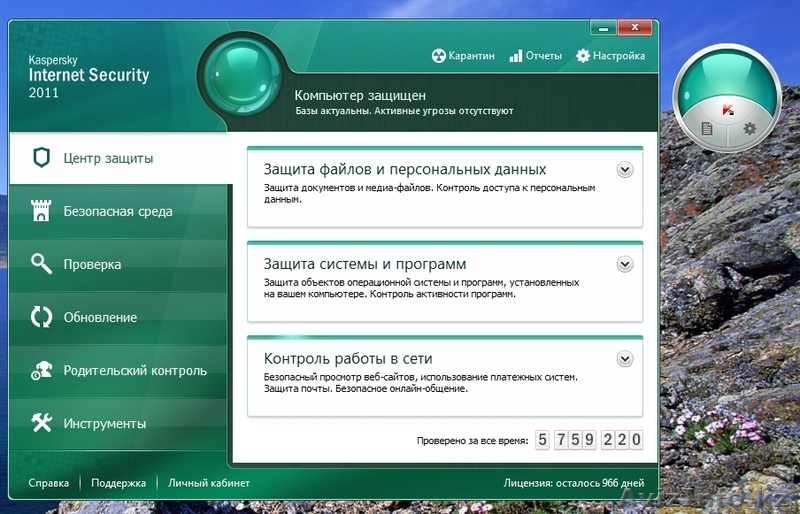Click the bar chart reports icon
Screen dimensions: 800x514
point(516,56)
